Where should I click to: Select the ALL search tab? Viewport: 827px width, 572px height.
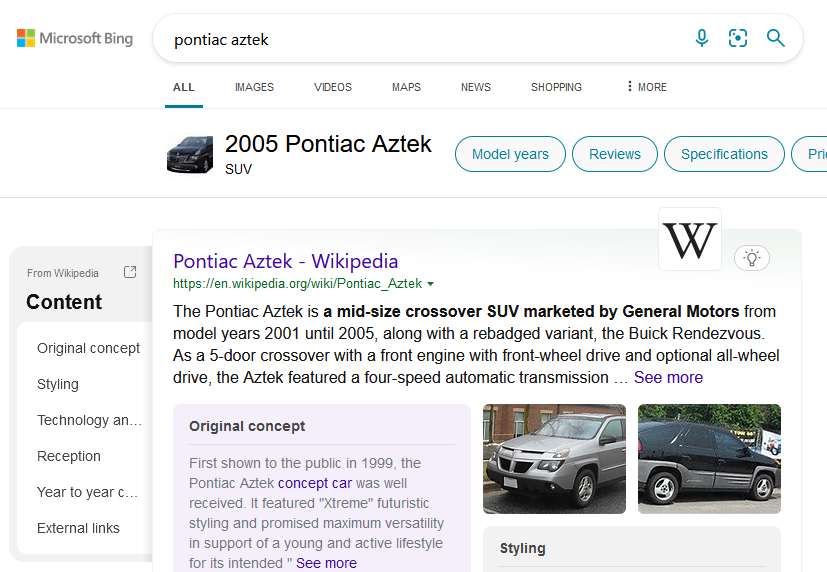(184, 87)
